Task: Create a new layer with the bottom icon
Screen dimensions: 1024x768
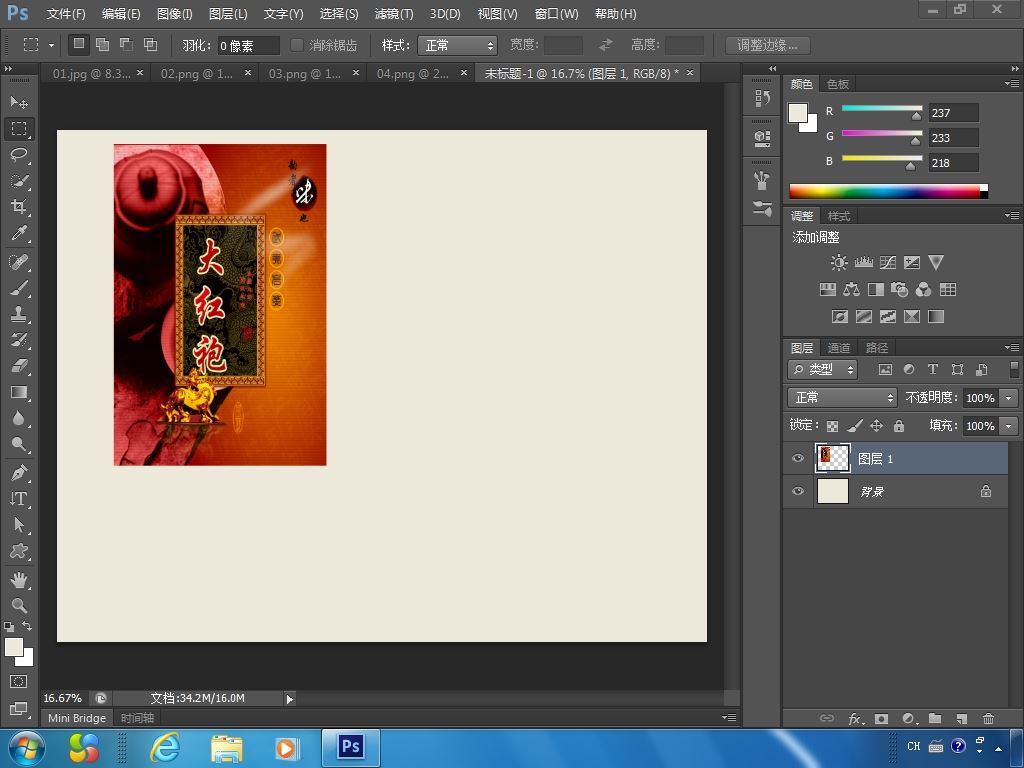Action: 961,718
